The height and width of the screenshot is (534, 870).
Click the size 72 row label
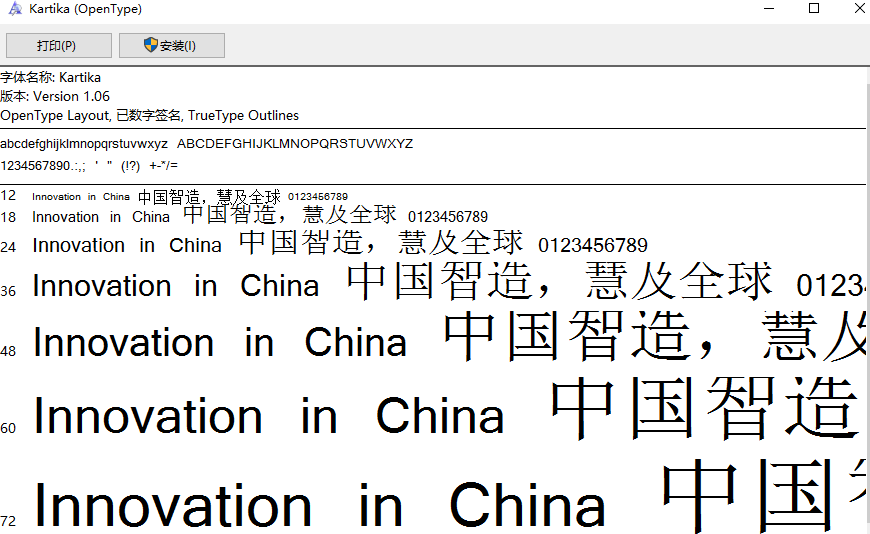click(8, 521)
